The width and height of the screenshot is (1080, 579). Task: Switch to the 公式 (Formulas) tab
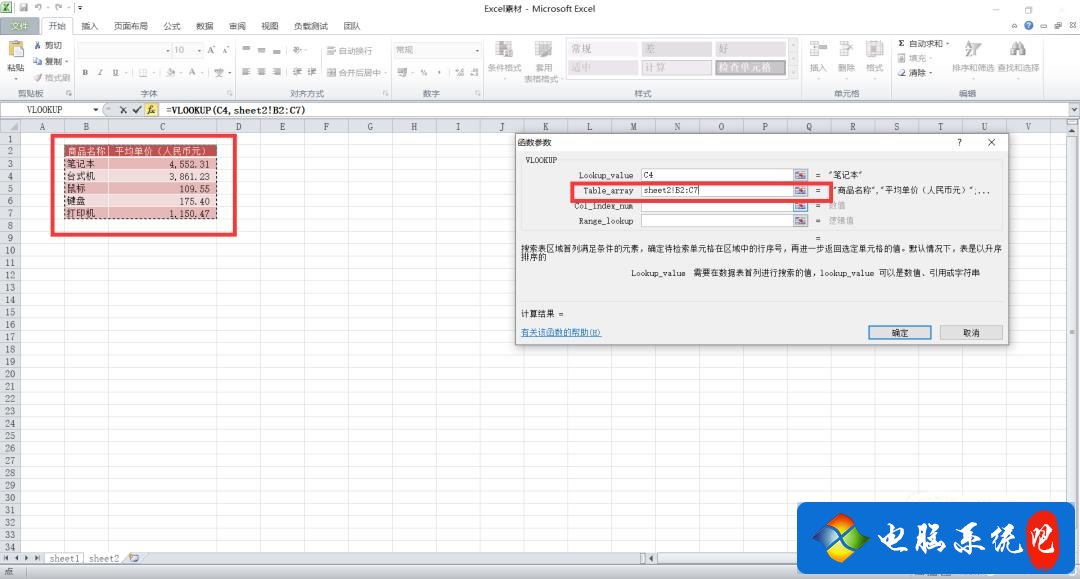click(172, 26)
